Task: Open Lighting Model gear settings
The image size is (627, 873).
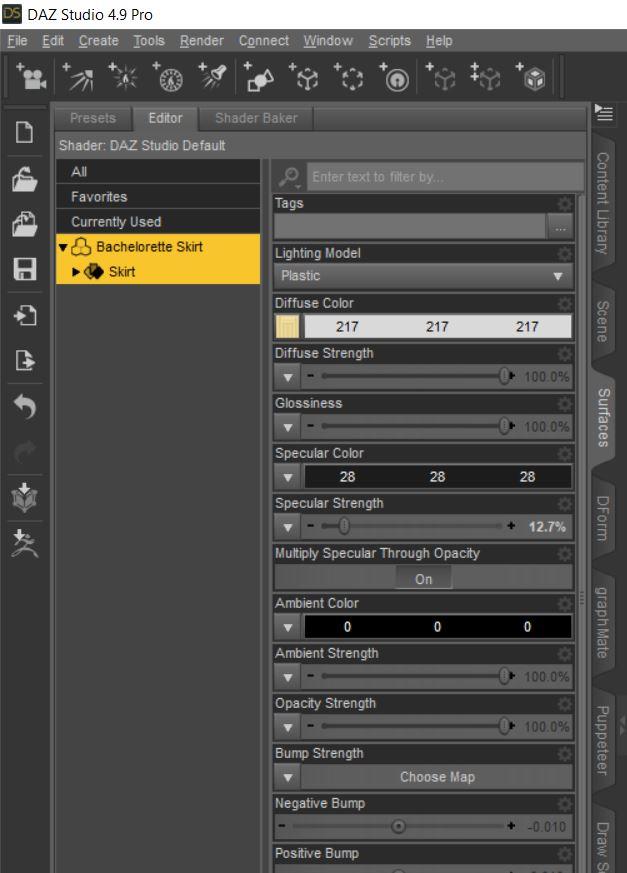Action: [565, 254]
